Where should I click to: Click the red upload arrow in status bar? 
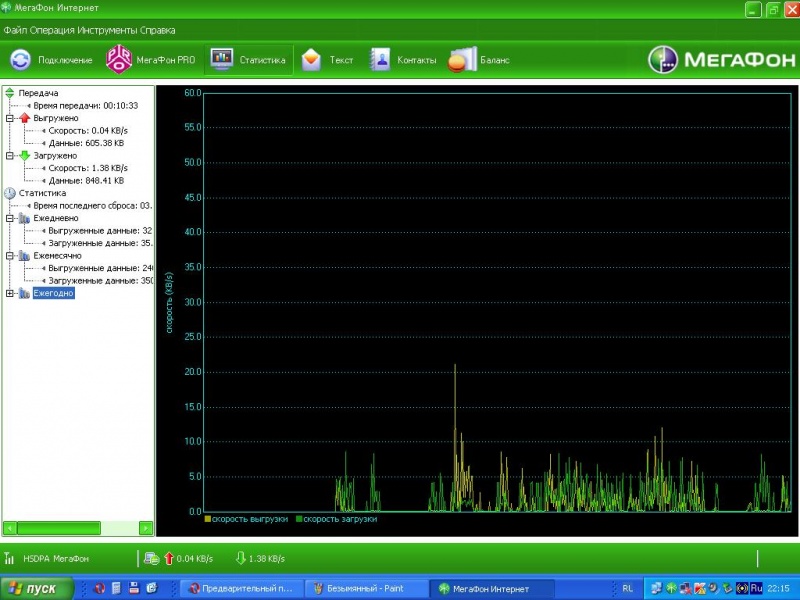168,558
